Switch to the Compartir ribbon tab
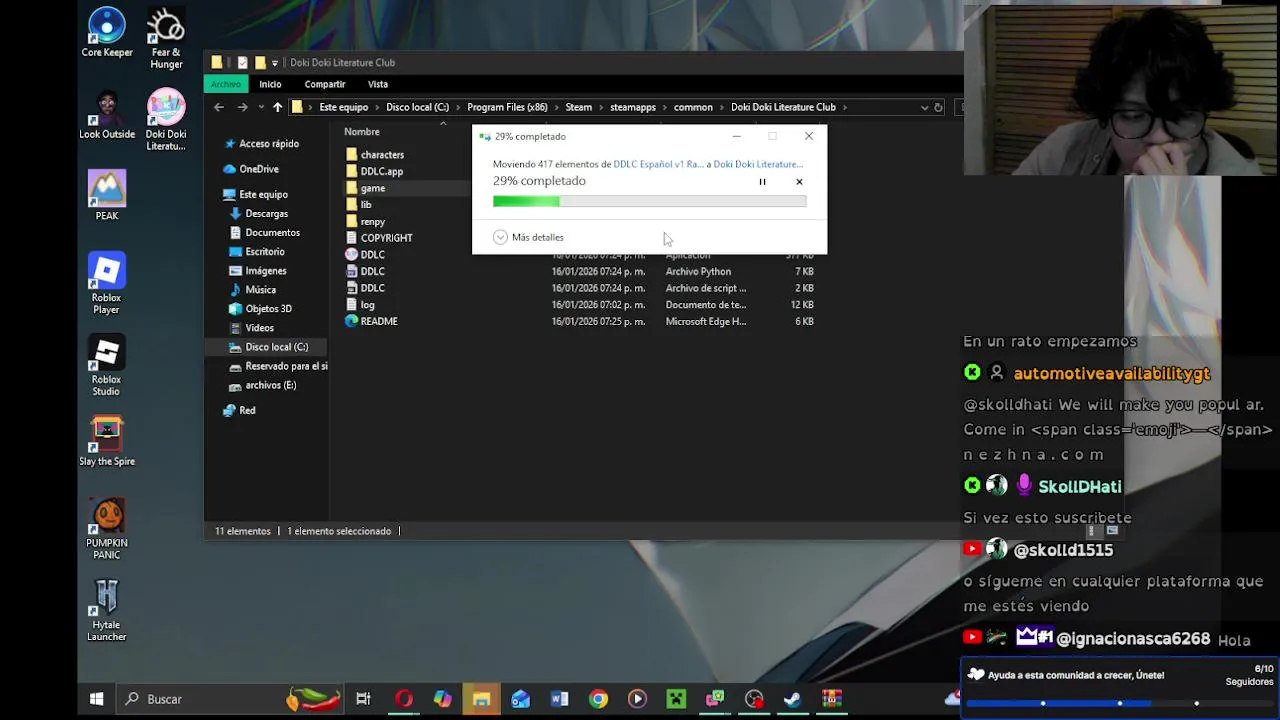1280x720 pixels. click(x=325, y=84)
